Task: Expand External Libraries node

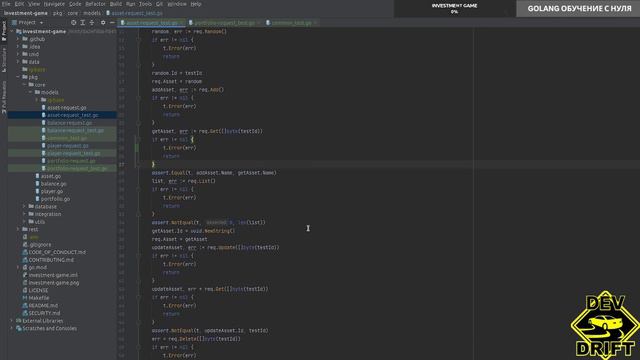Action: (x=12, y=321)
